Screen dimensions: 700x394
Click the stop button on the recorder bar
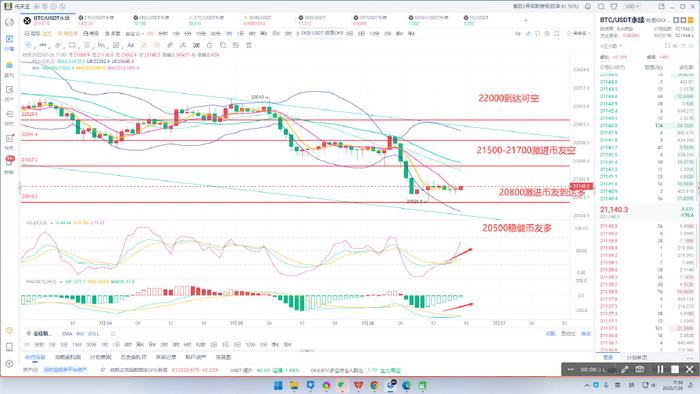pos(675,369)
